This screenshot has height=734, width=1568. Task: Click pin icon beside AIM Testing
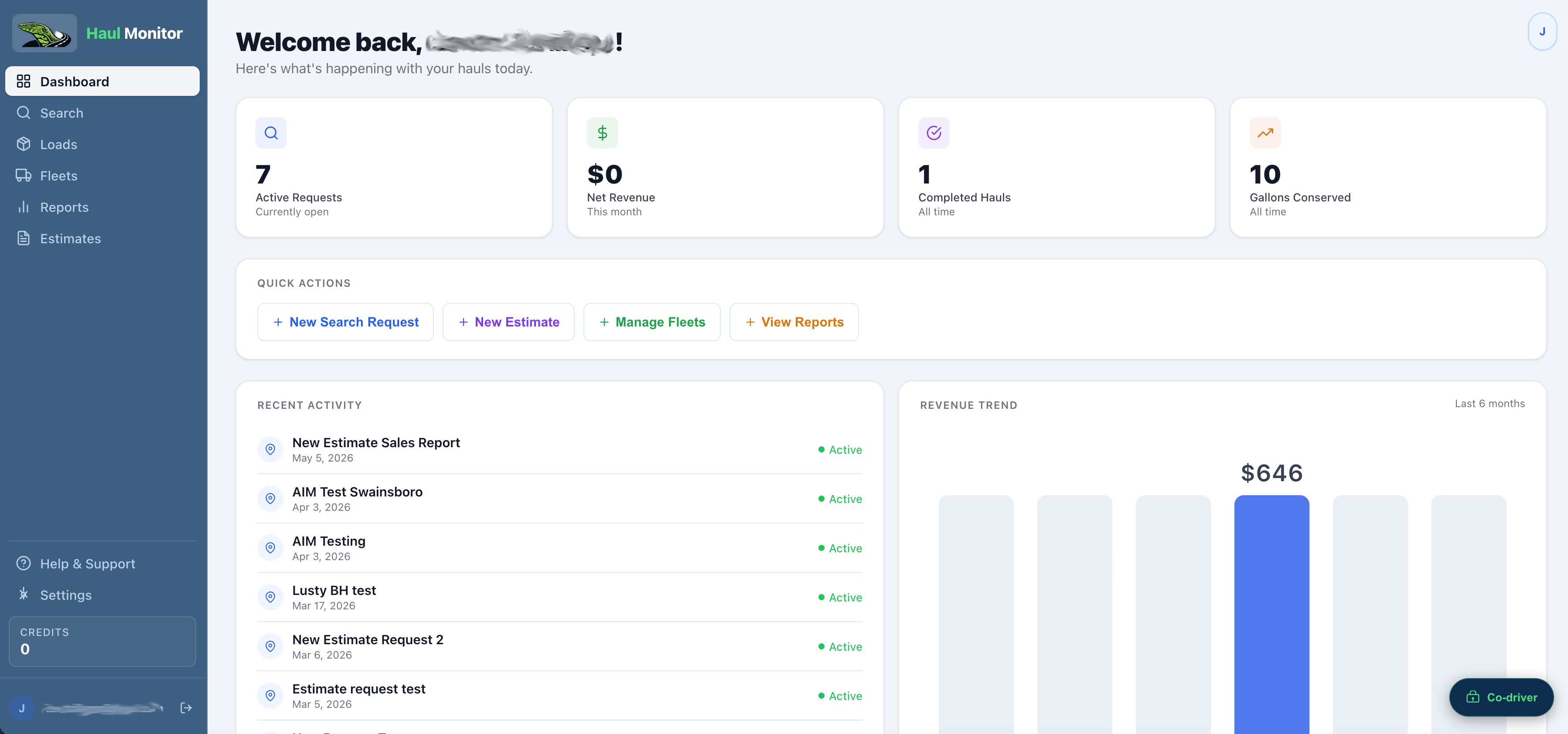(x=270, y=548)
